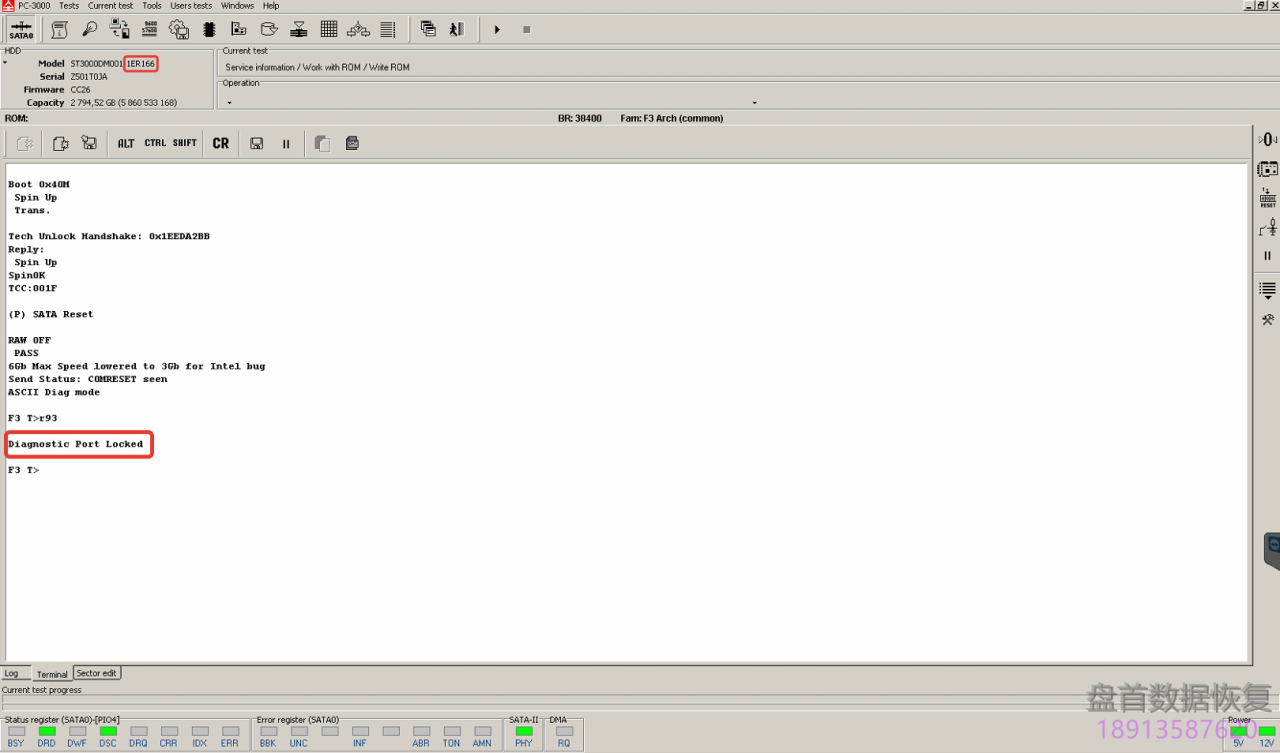Expand the Operation dropdown arrow
This screenshot has width=1280, height=753.
point(754,102)
